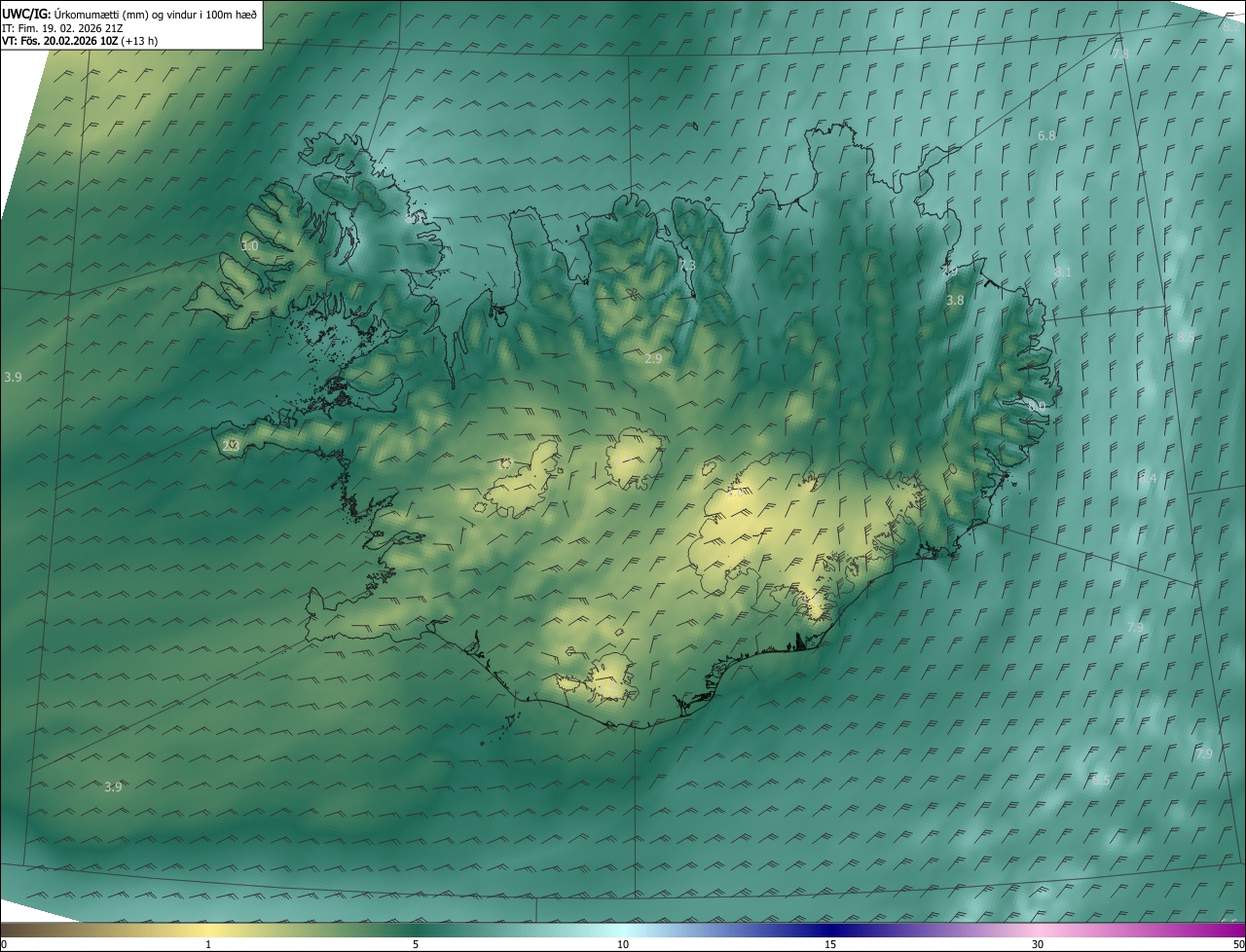Click the title 'UWC/IG: Úrkomumætti (mm) og vindur' header

click(129, 14)
